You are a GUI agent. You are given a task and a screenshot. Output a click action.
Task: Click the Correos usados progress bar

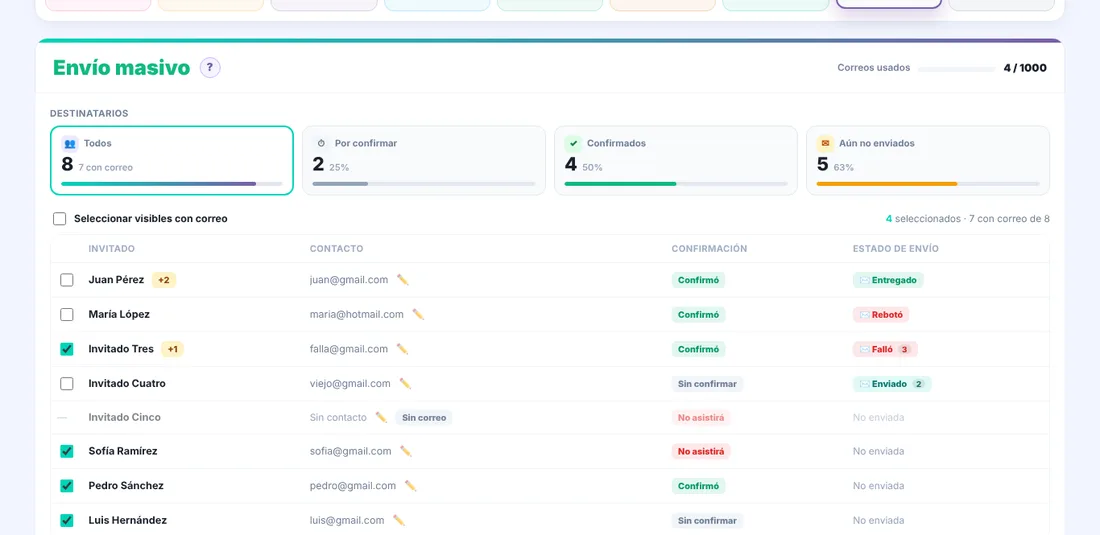point(956,69)
